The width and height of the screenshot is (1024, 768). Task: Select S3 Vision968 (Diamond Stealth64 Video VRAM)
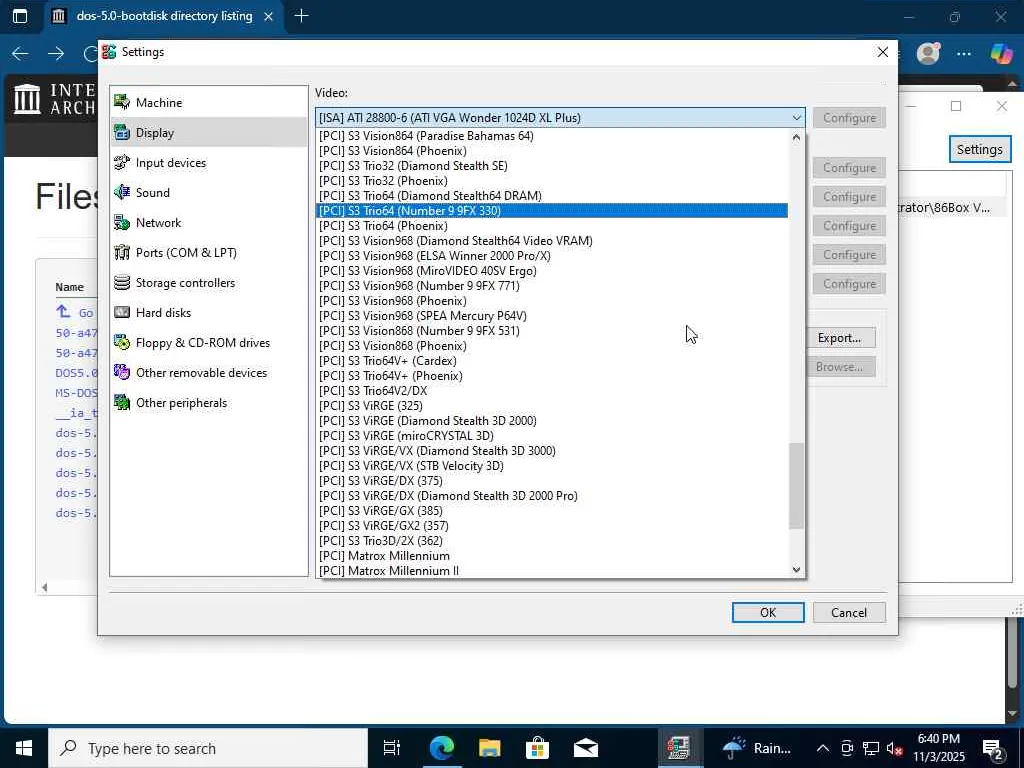(552, 241)
